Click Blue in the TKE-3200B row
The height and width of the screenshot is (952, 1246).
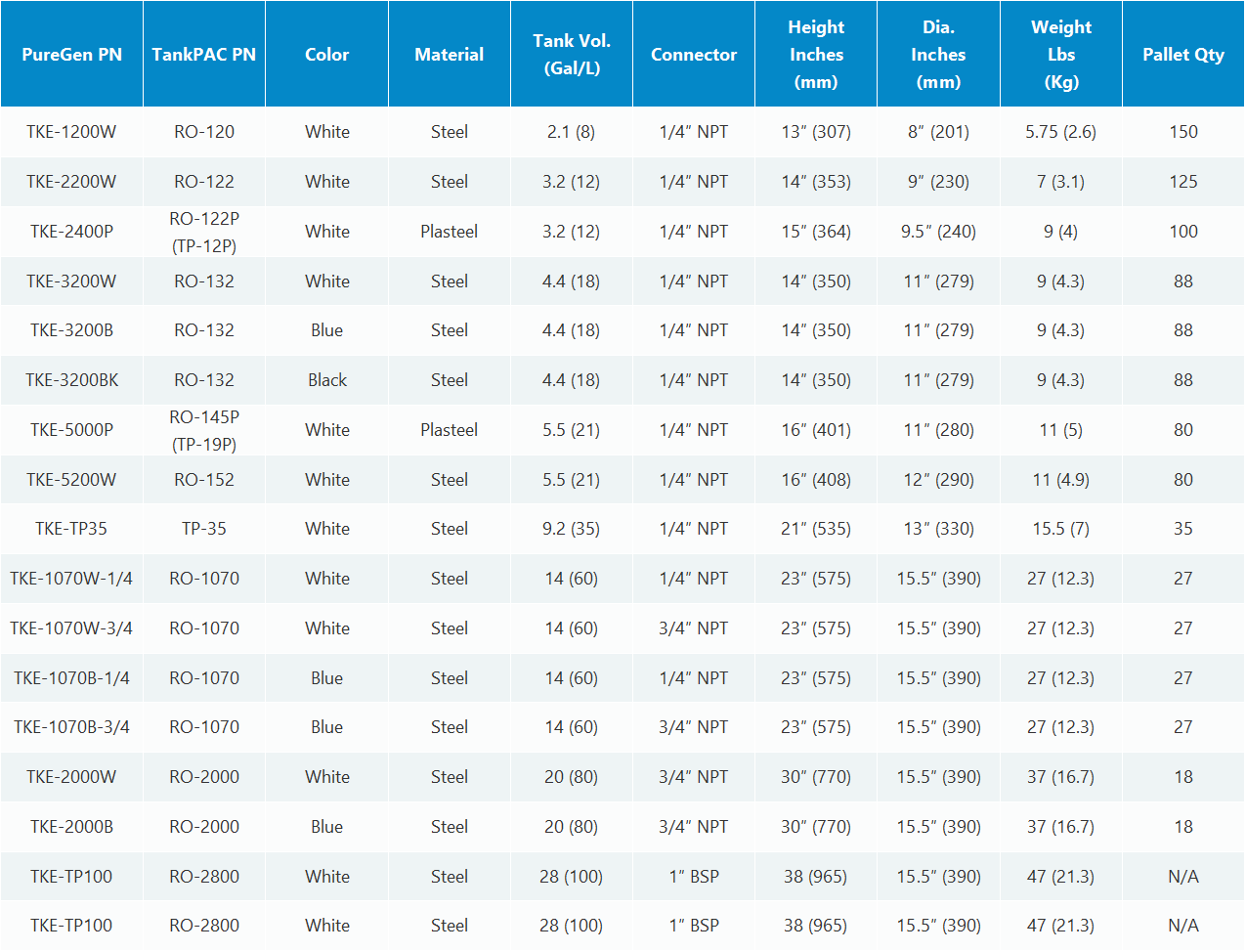coord(327,330)
